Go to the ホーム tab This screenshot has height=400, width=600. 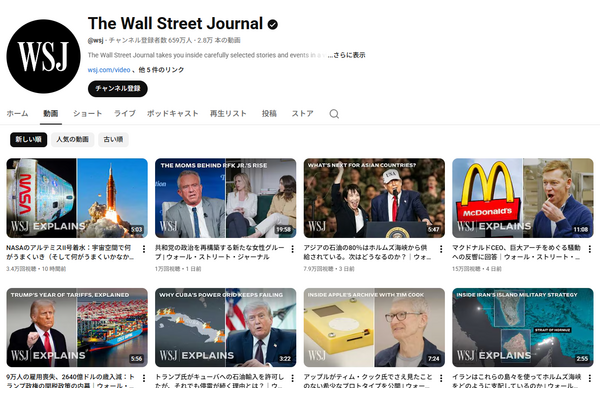[x=17, y=113]
